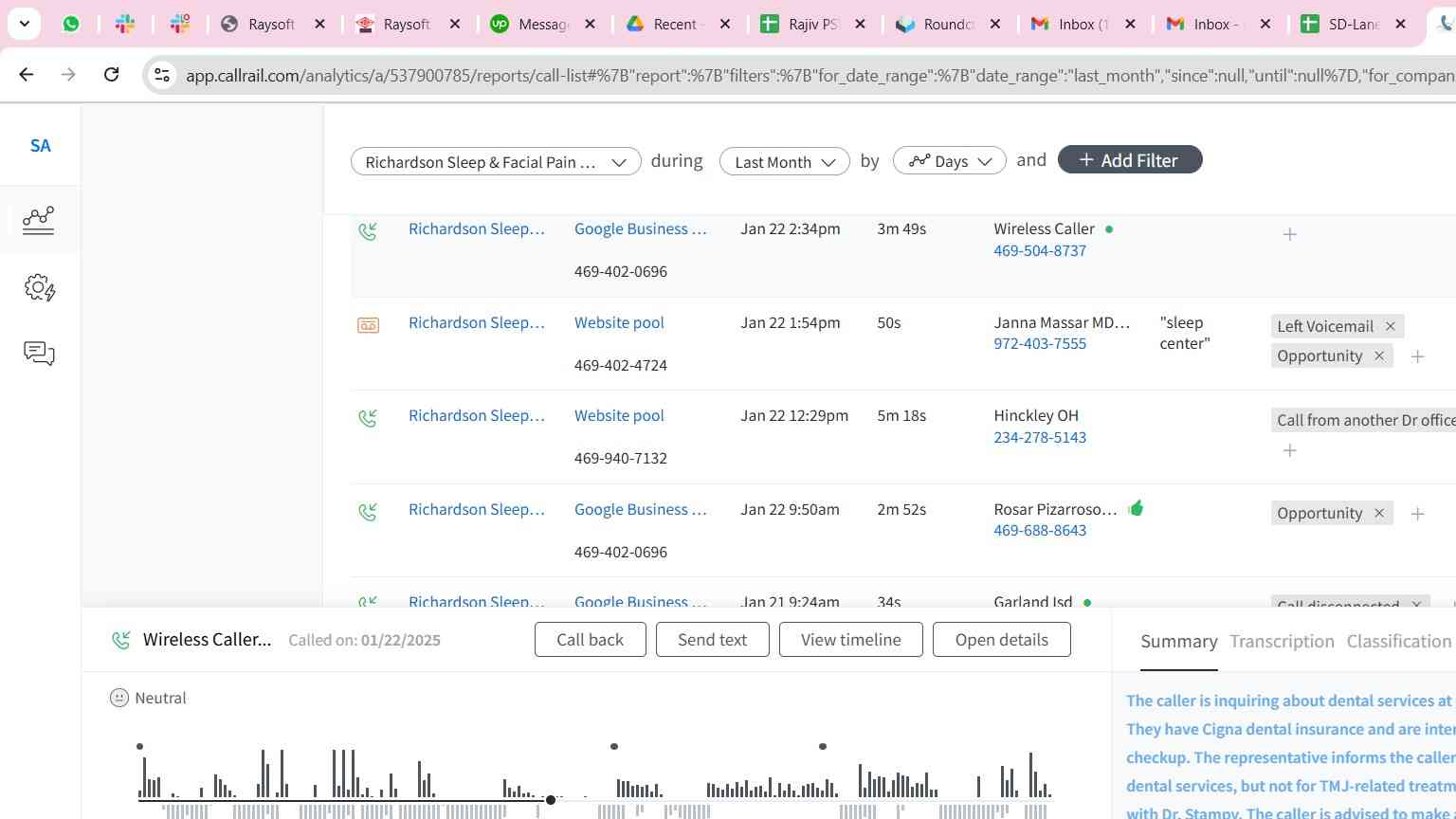This screenshot has width=1456, height=819.
Task: Open Richardson Sleep company link in Hinckley row
Action: point(477,415)
